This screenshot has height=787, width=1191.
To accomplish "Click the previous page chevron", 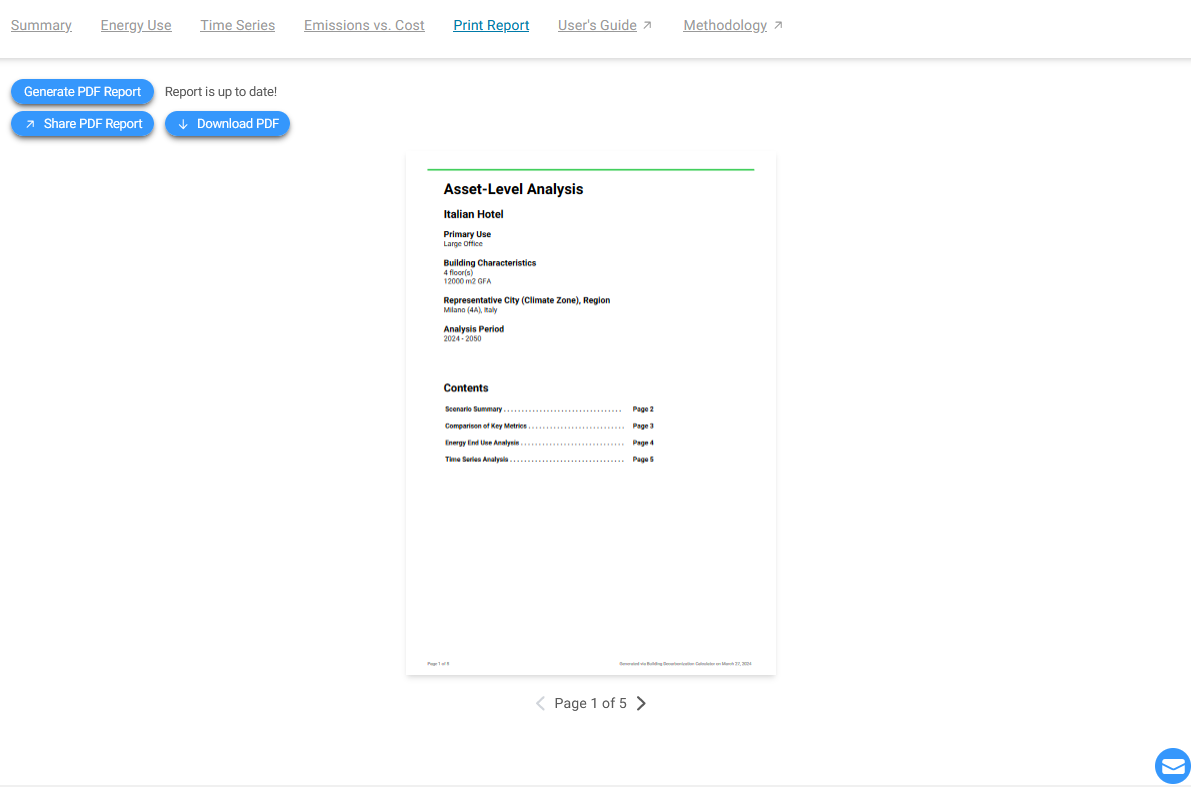I will pos(540,703).
